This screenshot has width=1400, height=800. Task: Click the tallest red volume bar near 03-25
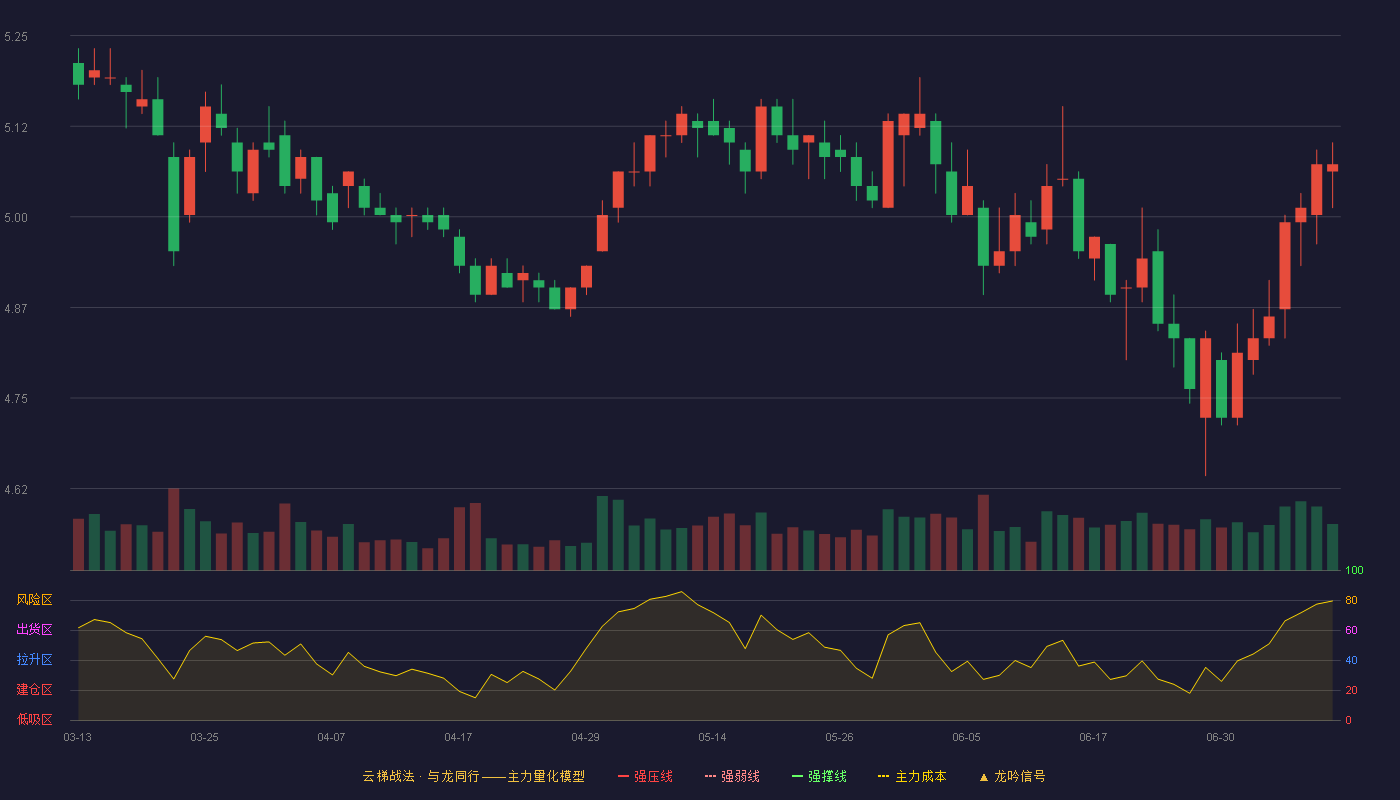pos(174,529)
